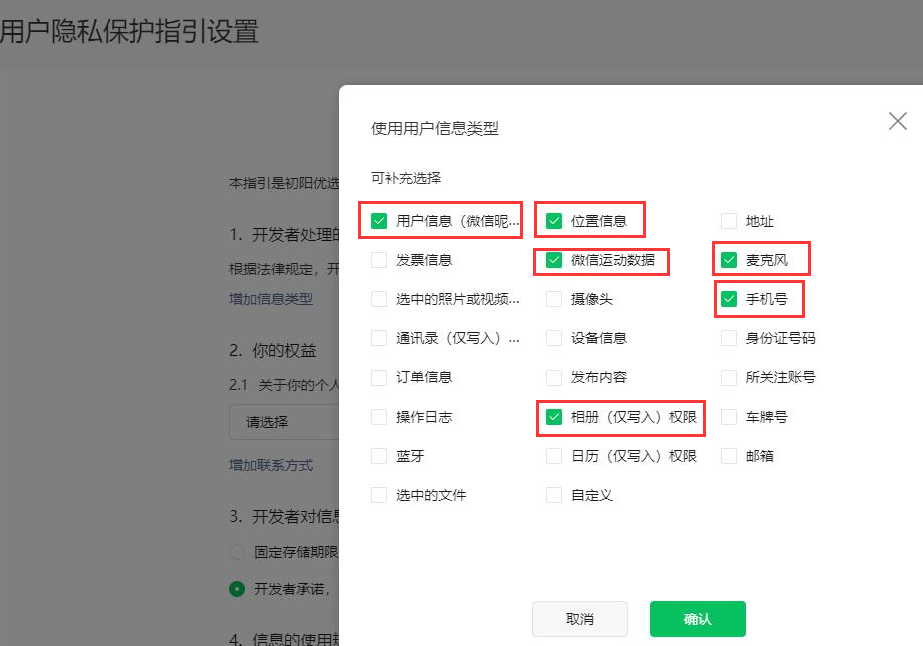Check the 邮箱 checkbox
The image size is (923, 646).
[x=729, y=456]
